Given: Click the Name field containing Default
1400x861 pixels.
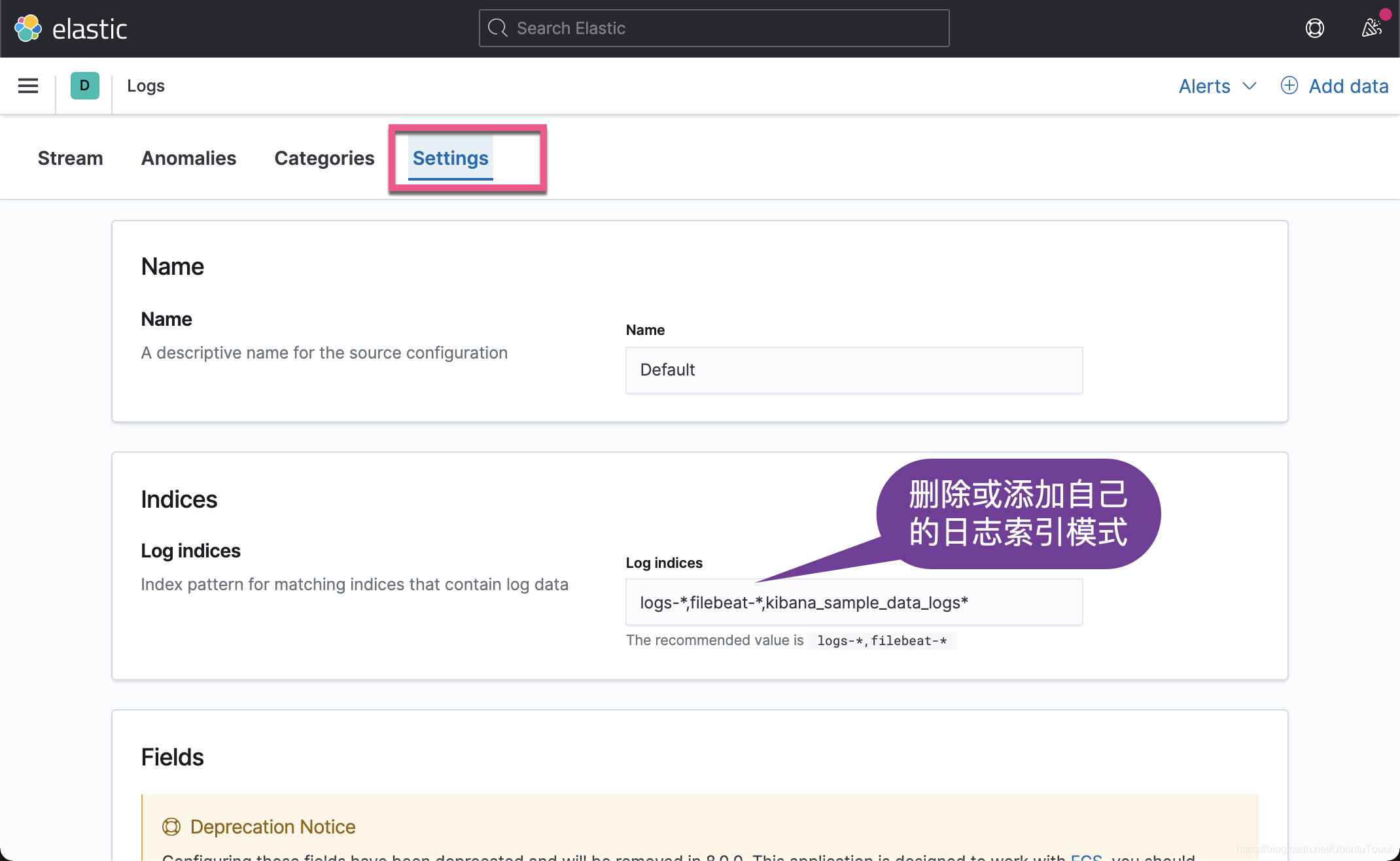Looking at the screenshot, I should click(x=854, y=370).
